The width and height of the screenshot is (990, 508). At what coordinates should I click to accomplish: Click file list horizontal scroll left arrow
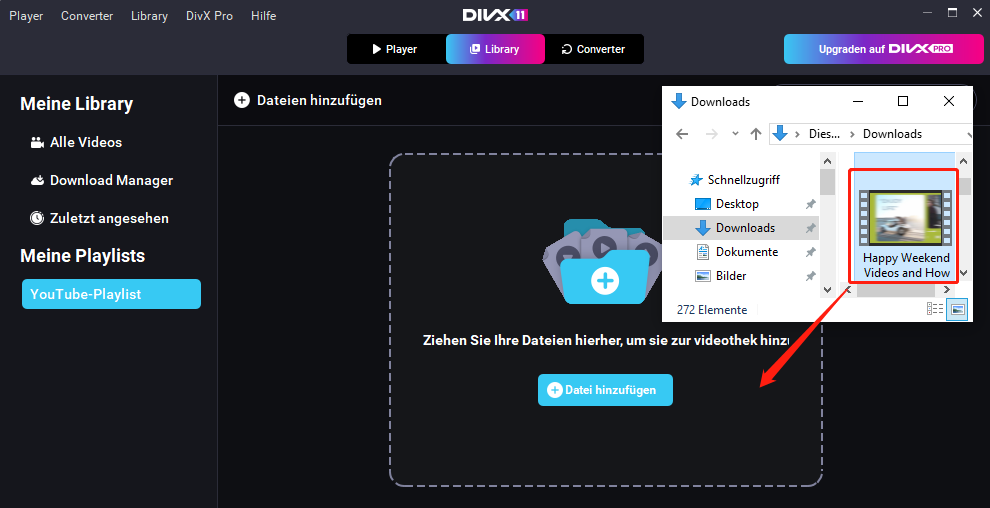click(848, 290)
